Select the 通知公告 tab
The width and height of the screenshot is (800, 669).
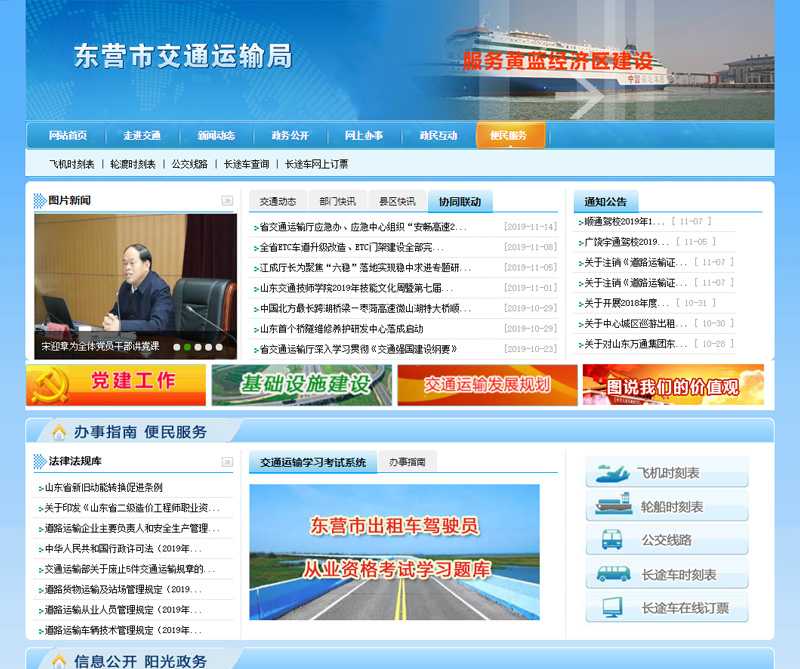[606, 202]
